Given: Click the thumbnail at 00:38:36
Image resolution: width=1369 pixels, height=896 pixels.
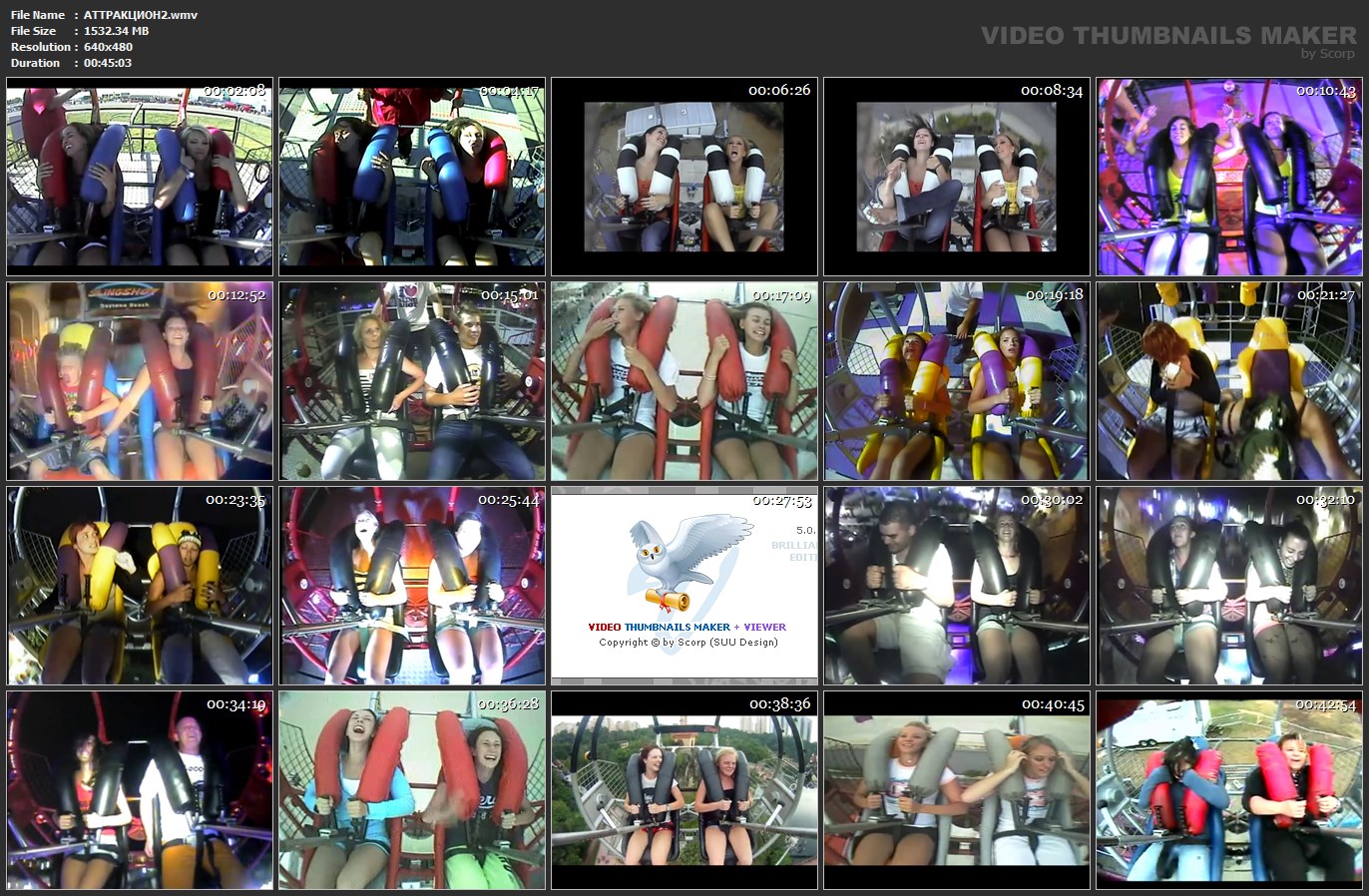Looking at the screenshot, I should 684,790.
